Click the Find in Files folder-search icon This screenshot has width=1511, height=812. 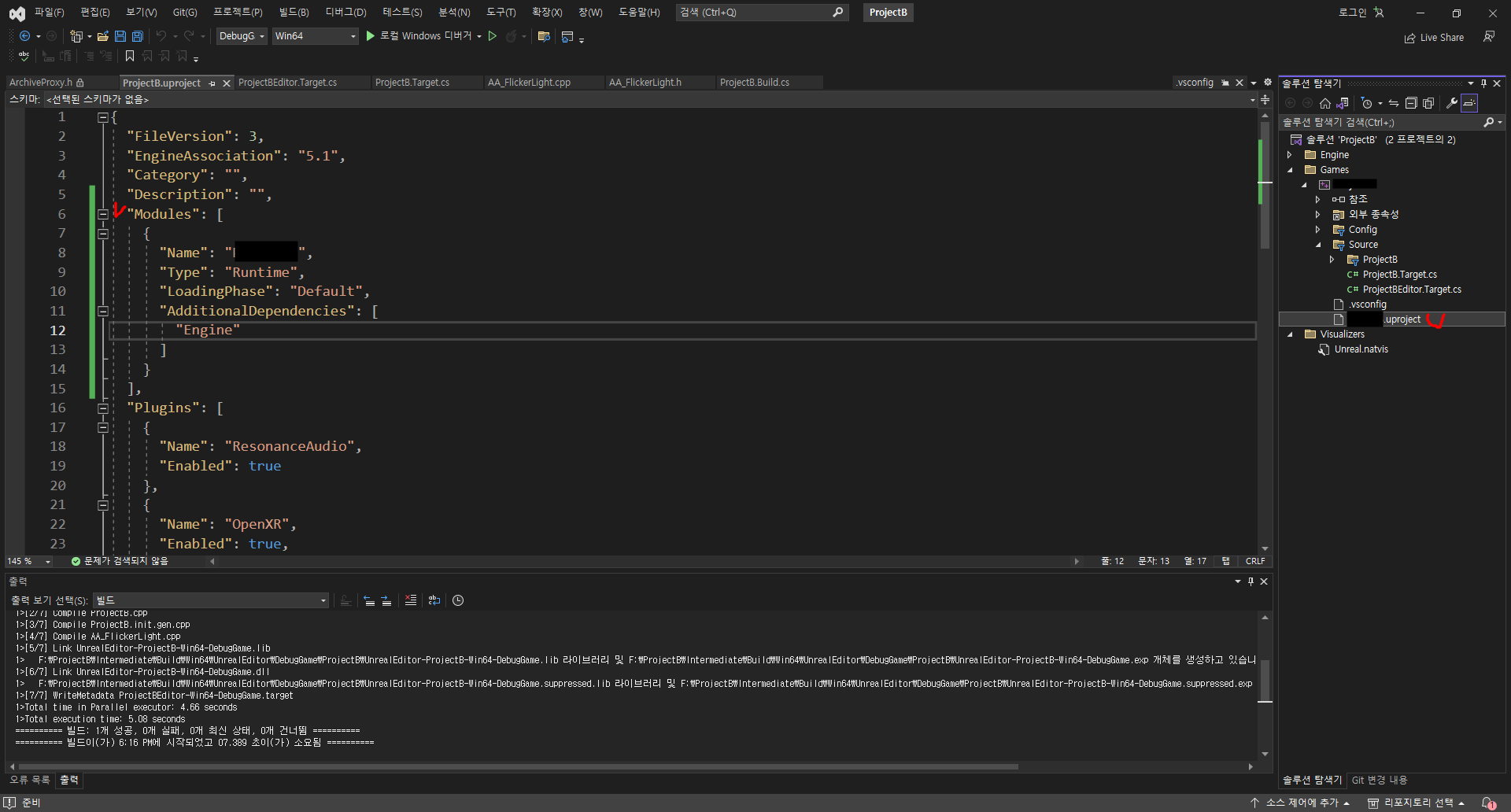click(544, 36)
